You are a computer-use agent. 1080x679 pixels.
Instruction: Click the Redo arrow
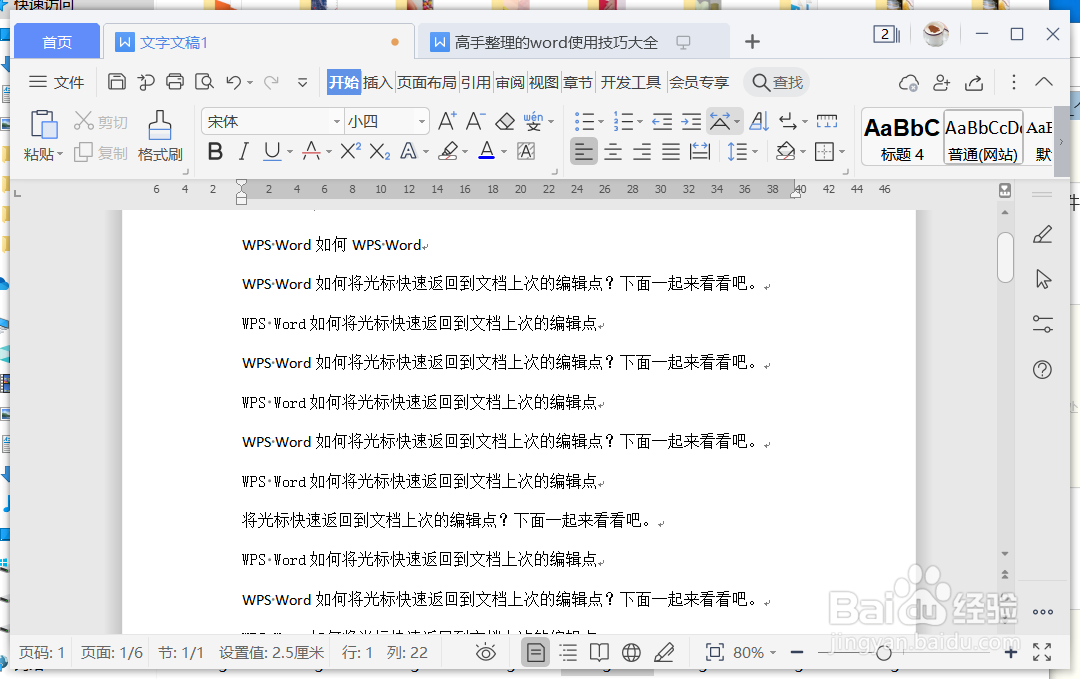point(271,82)
